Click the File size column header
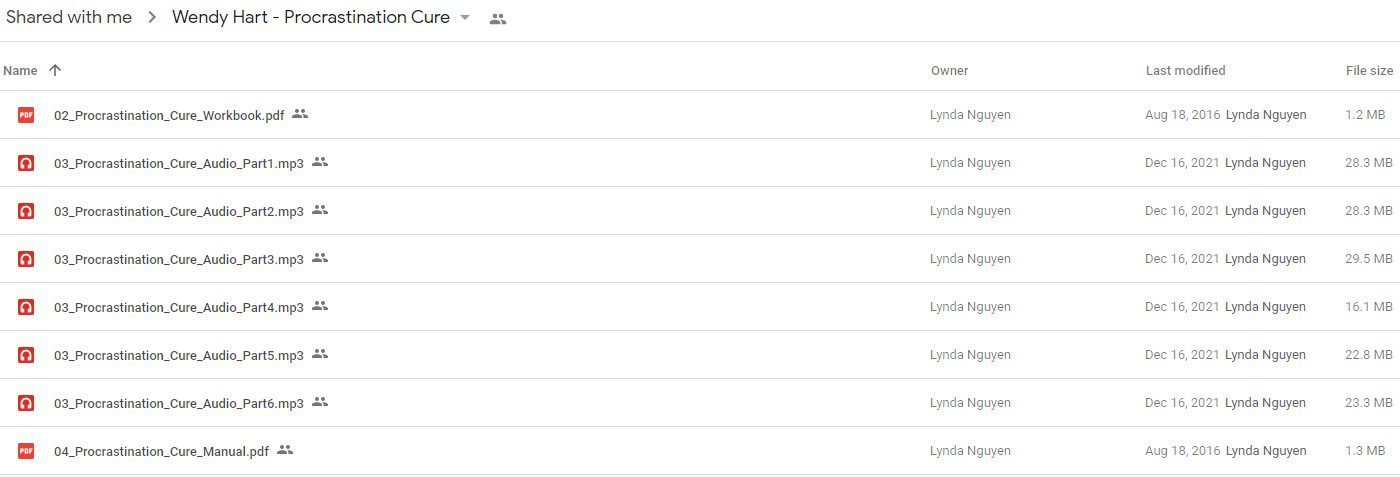This screenshot has height=477, width=1400. click(x=1369, y=71)
